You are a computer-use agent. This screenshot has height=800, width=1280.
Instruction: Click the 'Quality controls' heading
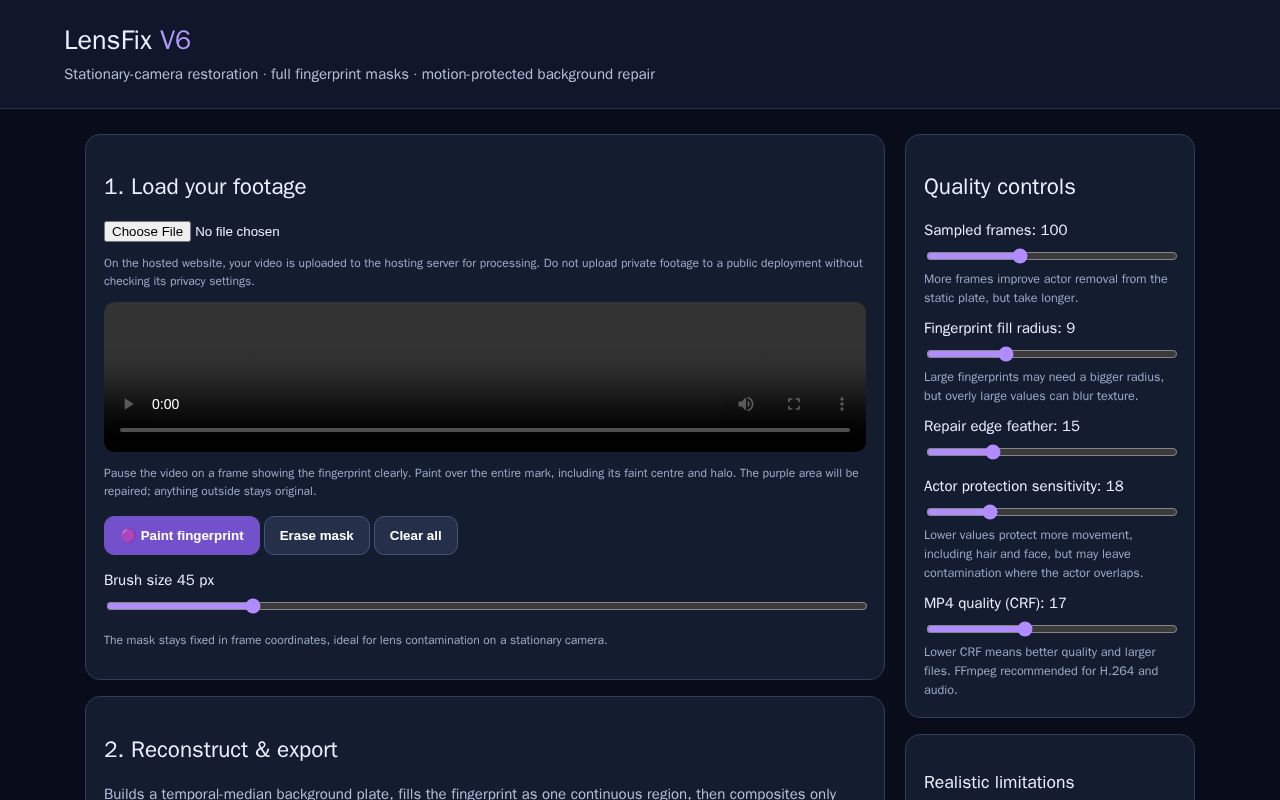[999, 187]
